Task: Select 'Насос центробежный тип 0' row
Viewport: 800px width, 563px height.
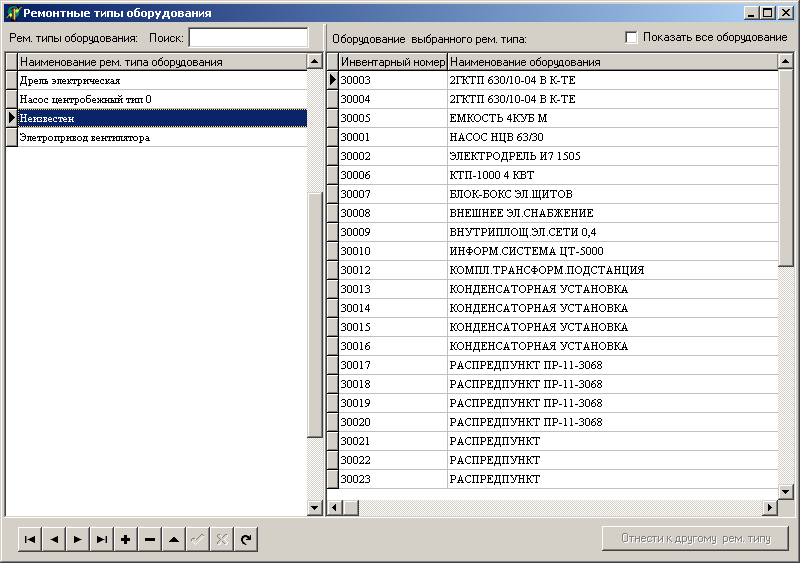Action: point(162,100)
